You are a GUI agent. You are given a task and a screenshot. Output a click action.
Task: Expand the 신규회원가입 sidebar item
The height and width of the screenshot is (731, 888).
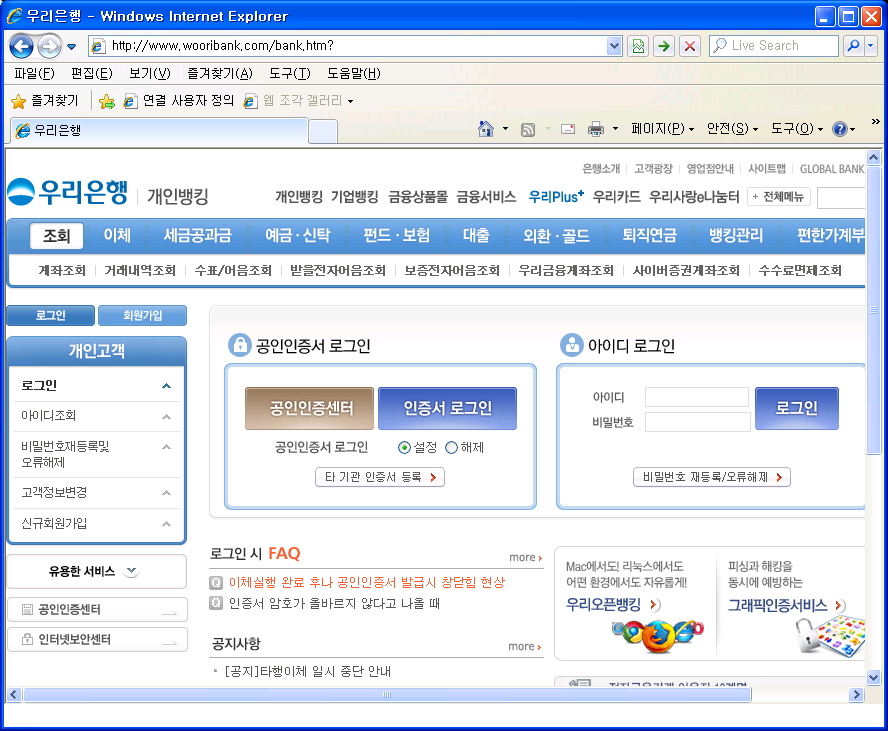166,524
